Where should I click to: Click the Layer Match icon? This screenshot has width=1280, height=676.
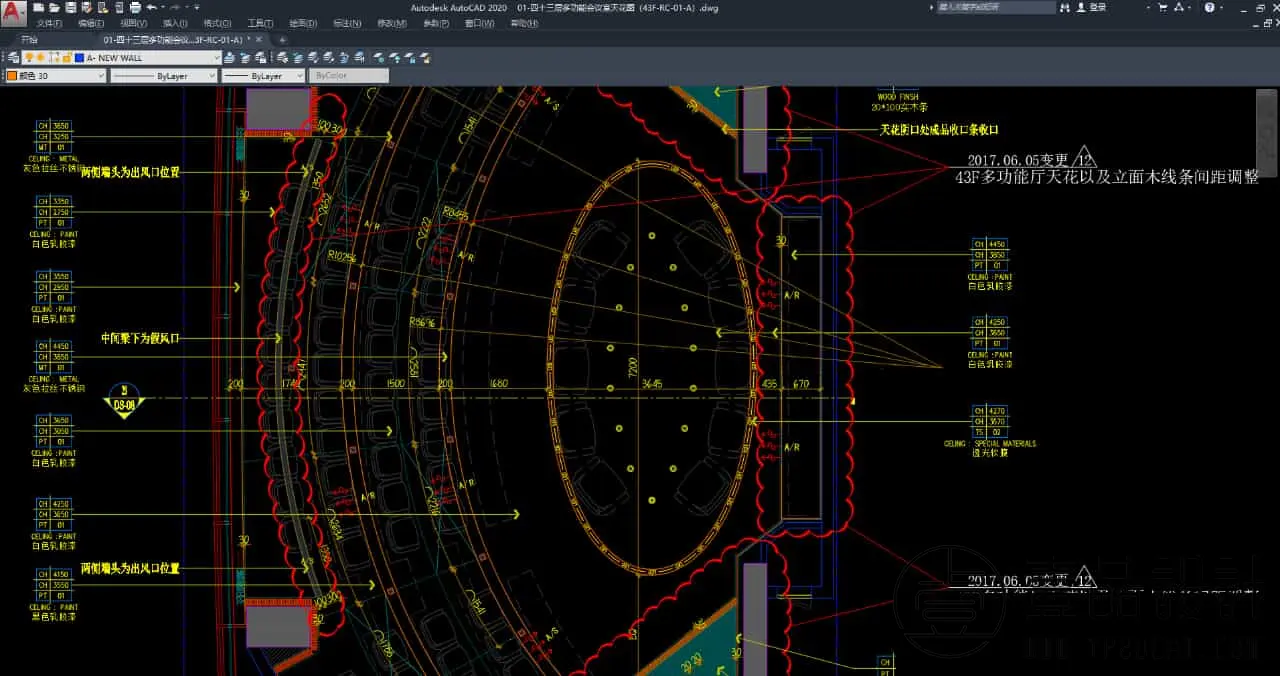pos(283,58)
